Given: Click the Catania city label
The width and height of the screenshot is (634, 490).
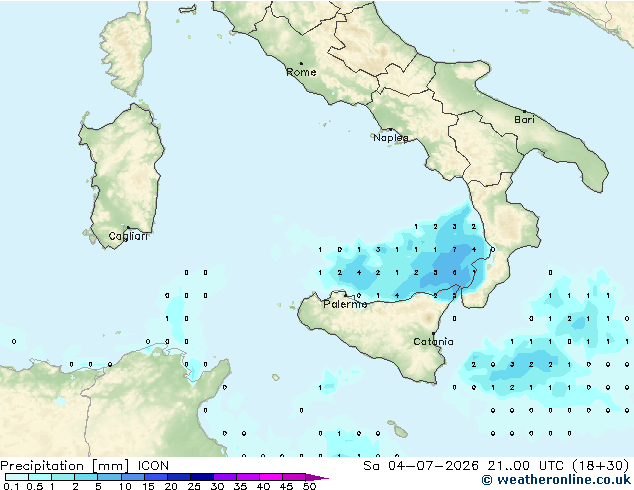Looking at the screenshot, I should 433,342.
